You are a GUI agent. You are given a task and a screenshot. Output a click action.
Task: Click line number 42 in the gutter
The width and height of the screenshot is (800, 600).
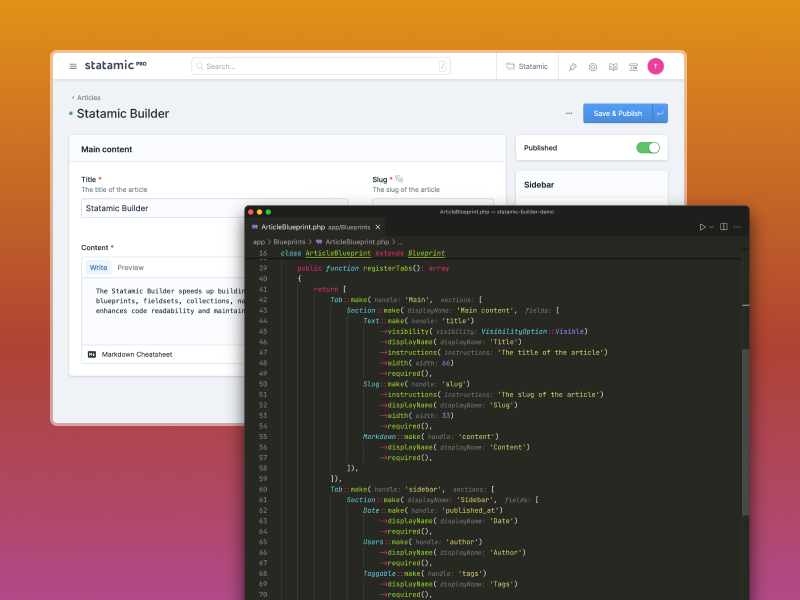(263, 300)
